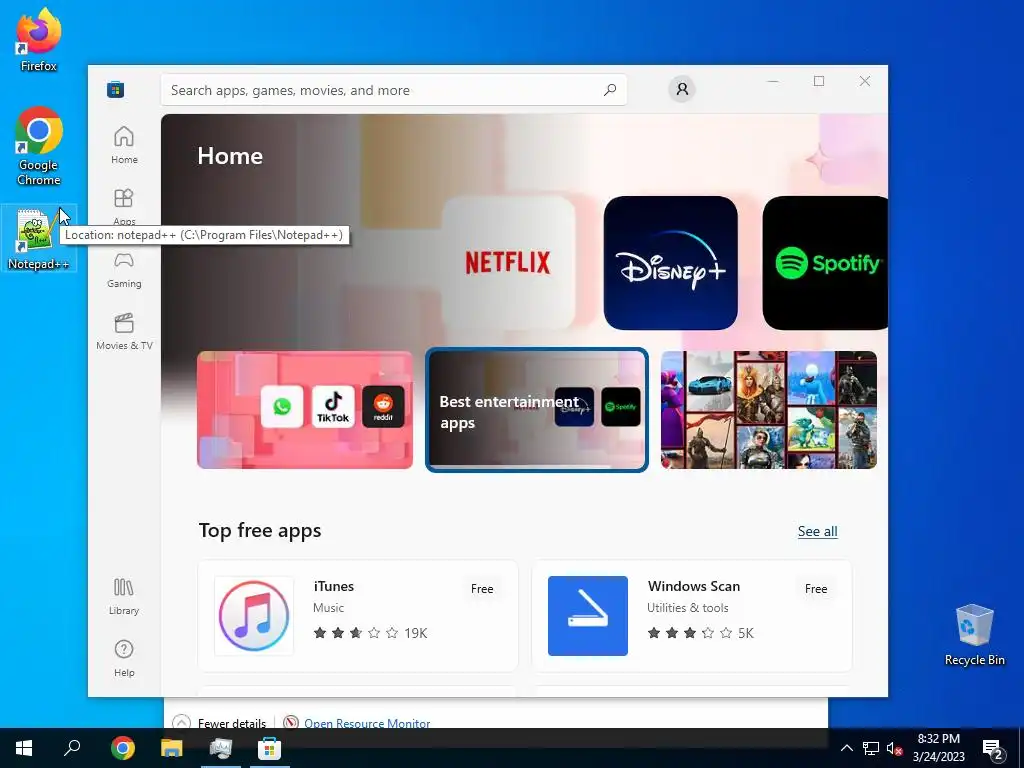Click the Windows Scan app logo
Image resolution: width=1024 pixels, height=768 pixels.
click(588, 616)
